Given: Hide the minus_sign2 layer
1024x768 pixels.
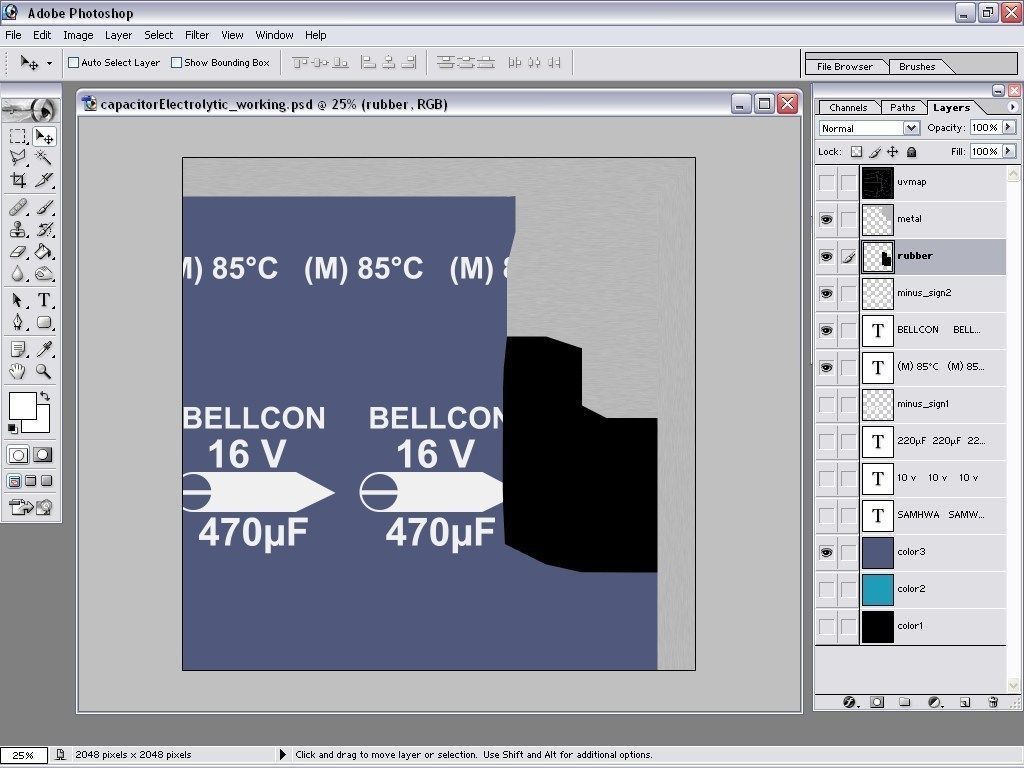Looking at the screenshot, I should 826,293.
